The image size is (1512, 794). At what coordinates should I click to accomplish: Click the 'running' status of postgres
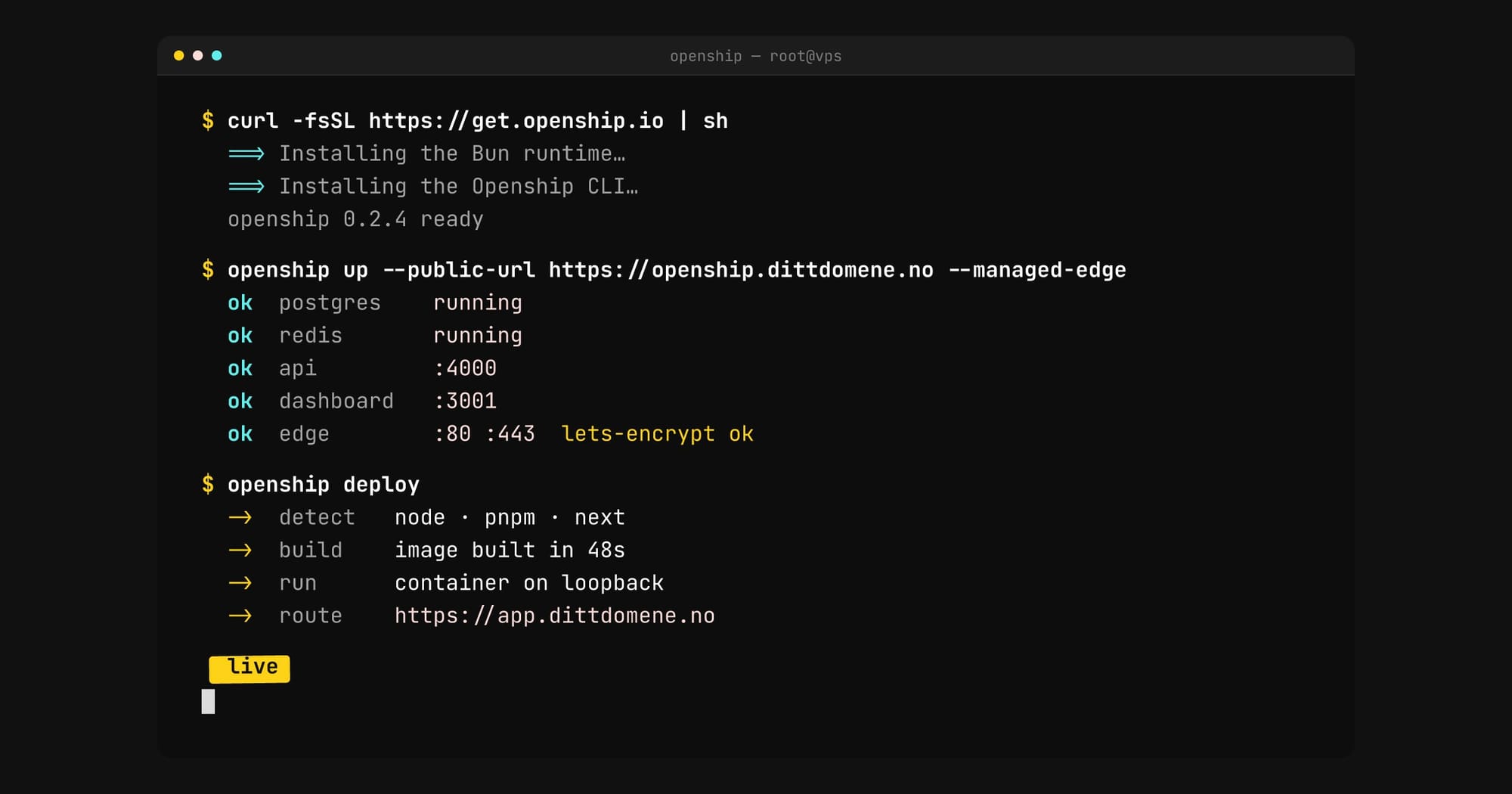pos(478,303)
